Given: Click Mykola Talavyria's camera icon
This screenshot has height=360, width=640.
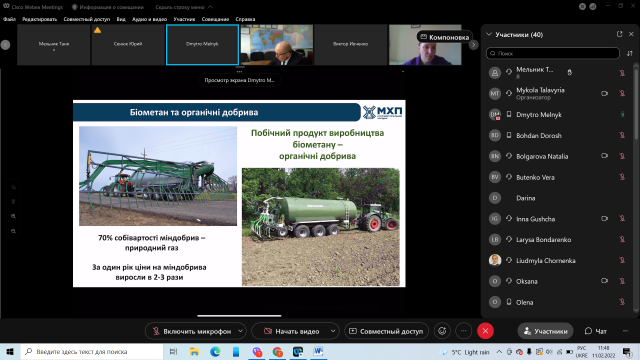Looking at the screenshot, I should tap(604, 93).
